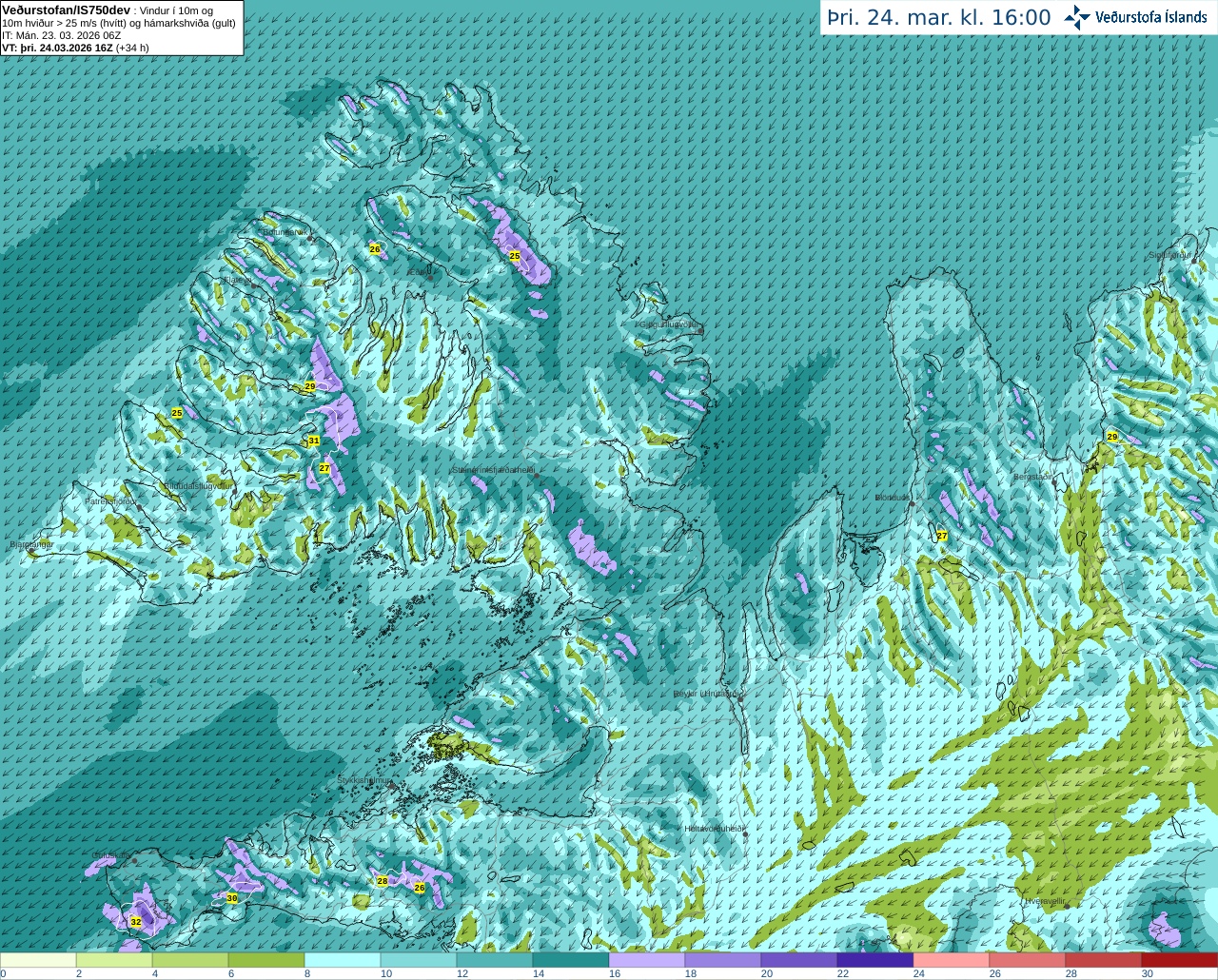Viewport: 1218px width, 980px height.
Task: Click the Veðurstofan/IS750dev title text
Action: (66, 10)
